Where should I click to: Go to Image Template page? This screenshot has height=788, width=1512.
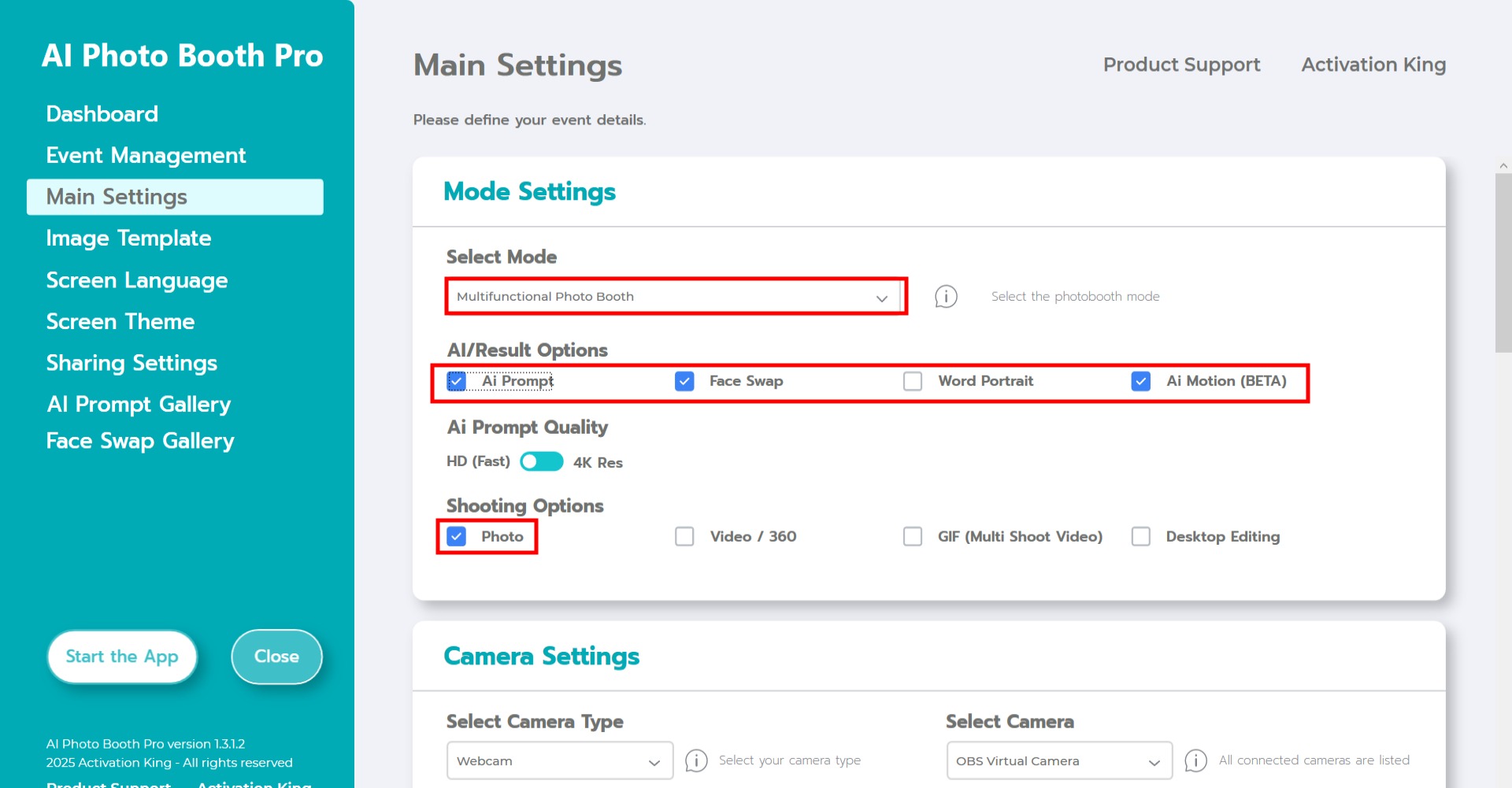tap(128, 239)
